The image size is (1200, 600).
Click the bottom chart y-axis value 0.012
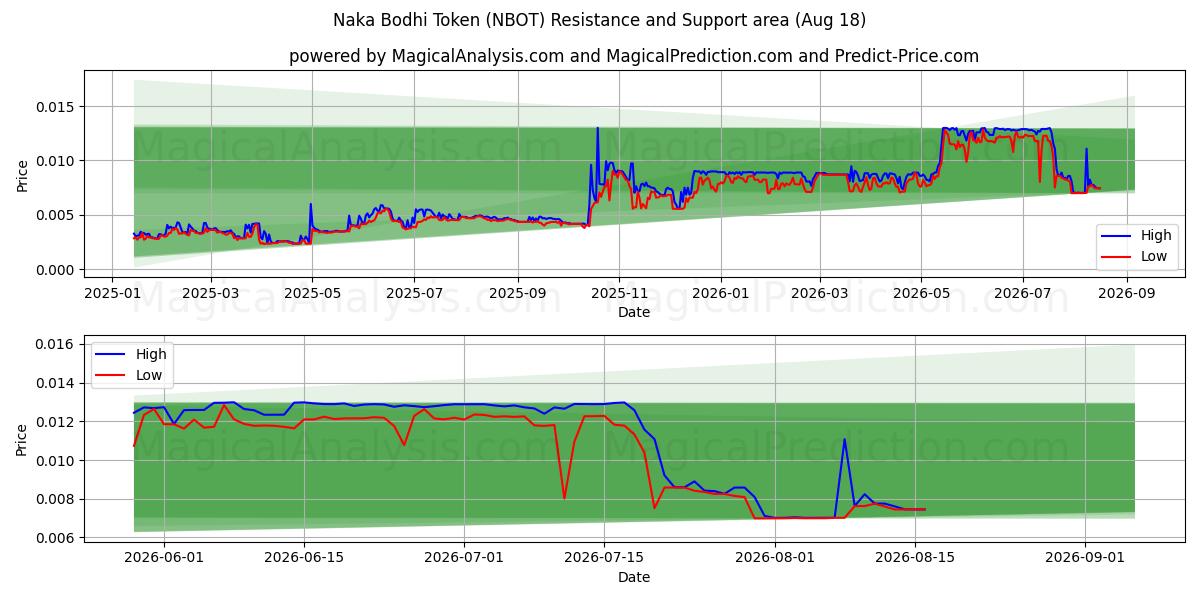(57, 422)
